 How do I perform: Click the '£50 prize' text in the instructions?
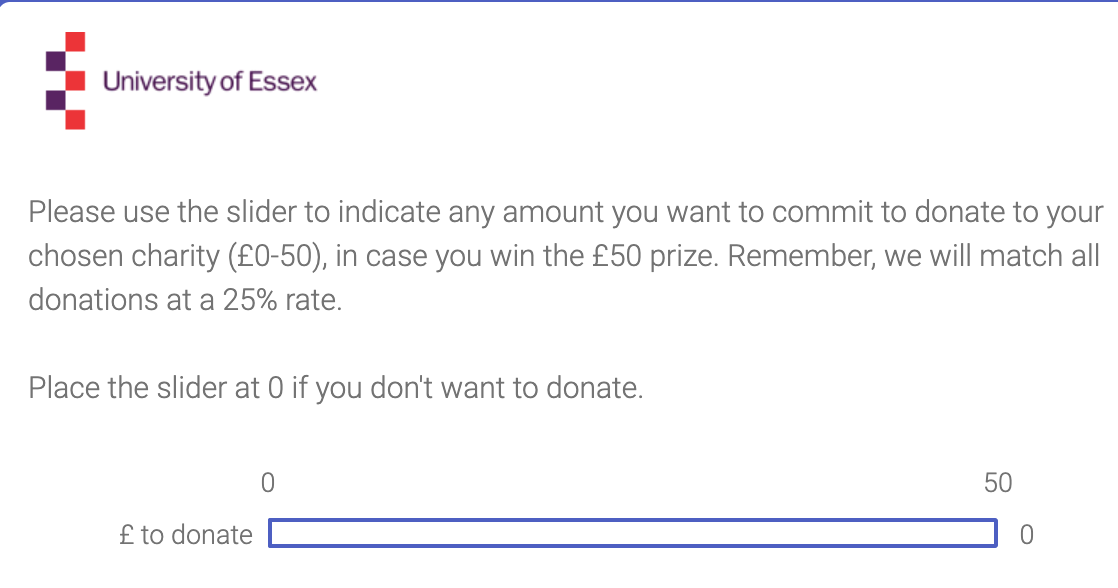tap(655, 256)
